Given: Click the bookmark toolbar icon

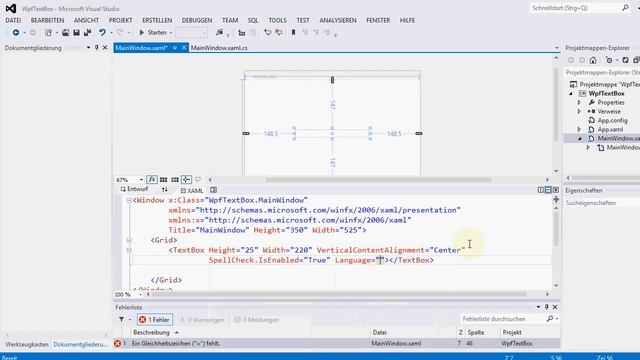Looking at the screenshot, I should 293,32.
